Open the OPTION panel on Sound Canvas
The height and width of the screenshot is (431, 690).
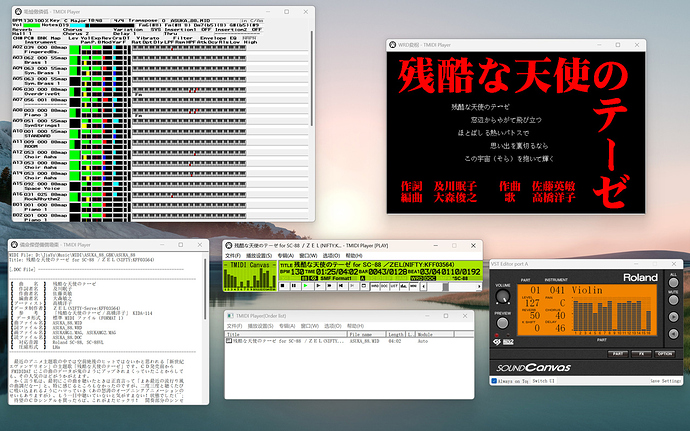click(664, 354)
